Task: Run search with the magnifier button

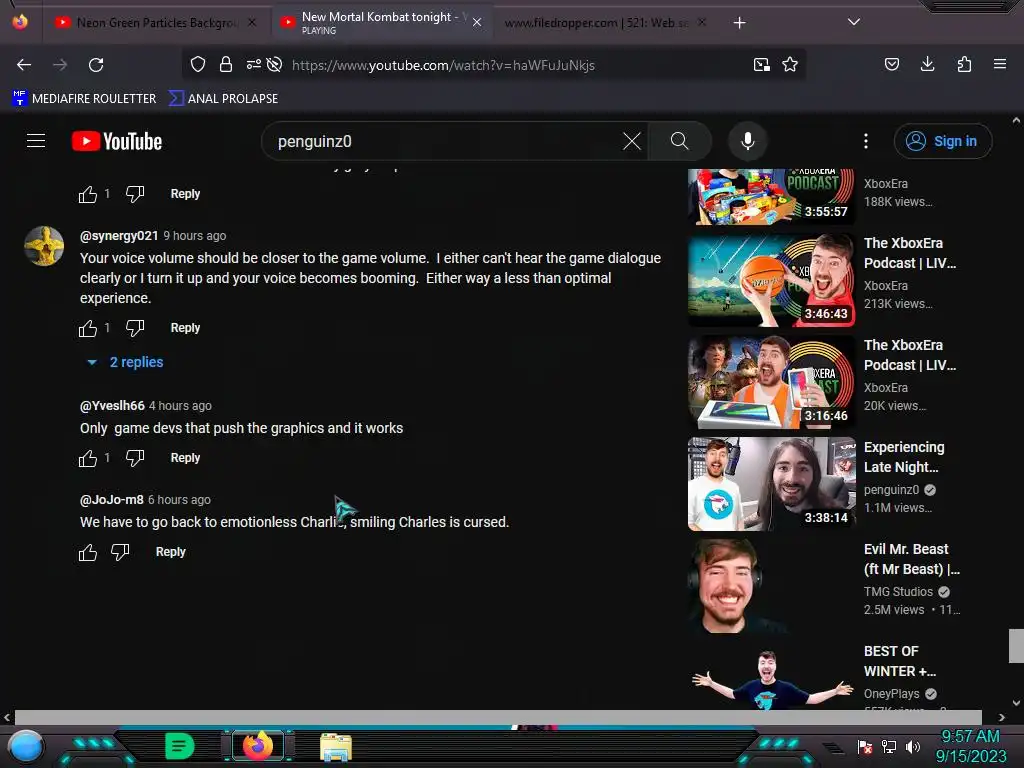Action: (x=680, y=141)
